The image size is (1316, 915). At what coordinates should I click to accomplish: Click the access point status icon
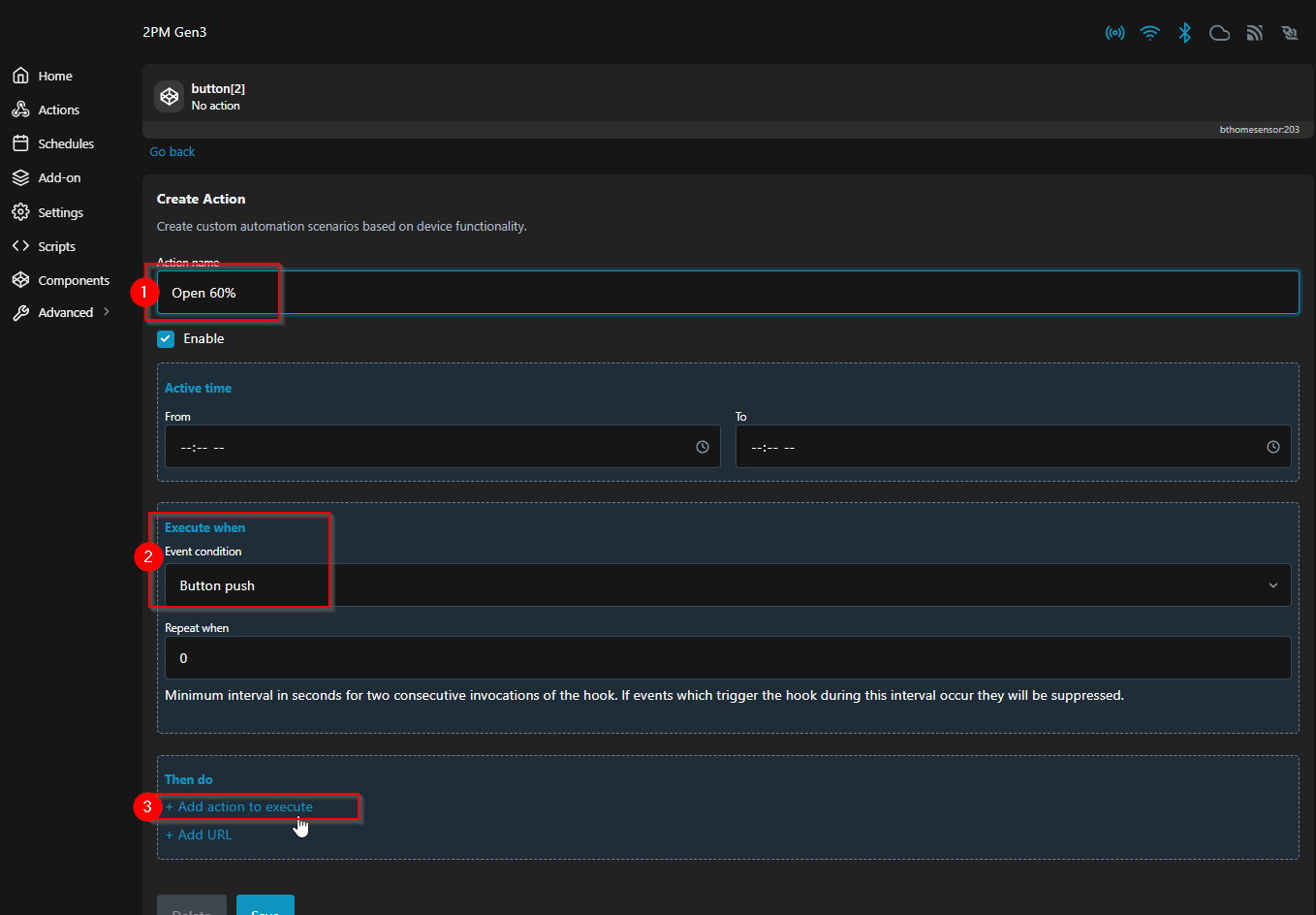click(x=1114, y=33)
